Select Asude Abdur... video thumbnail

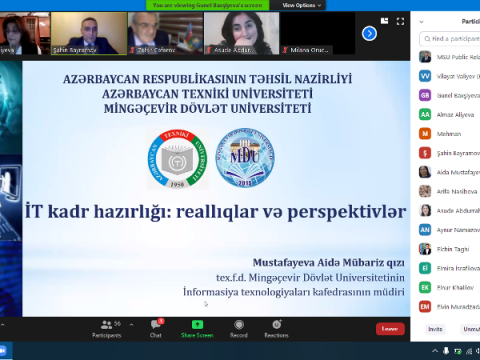242,33
